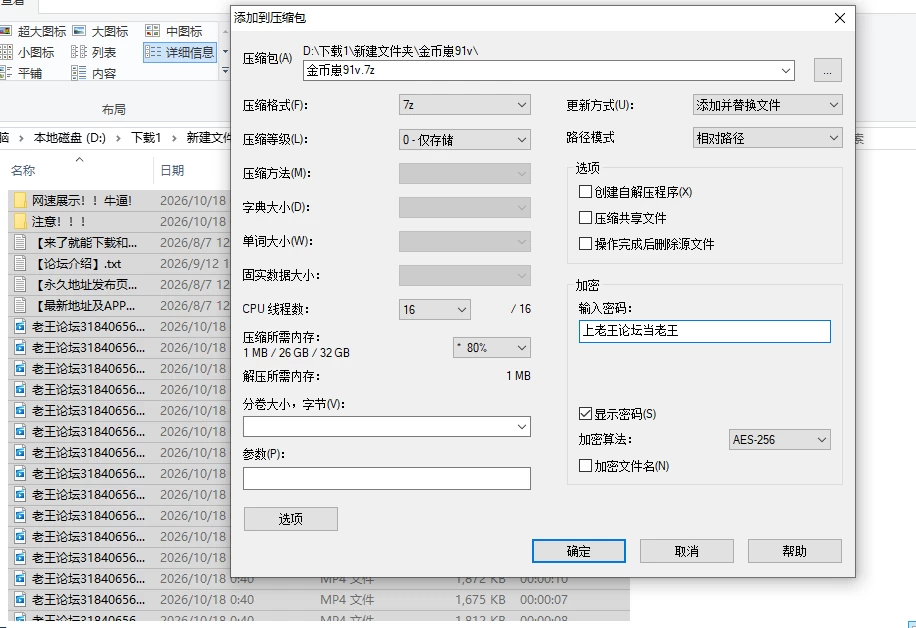Viewport: 916px width, 628px height.
Task: Open the 加密算法 AES-256 dropdown
Action: [779, 439]
